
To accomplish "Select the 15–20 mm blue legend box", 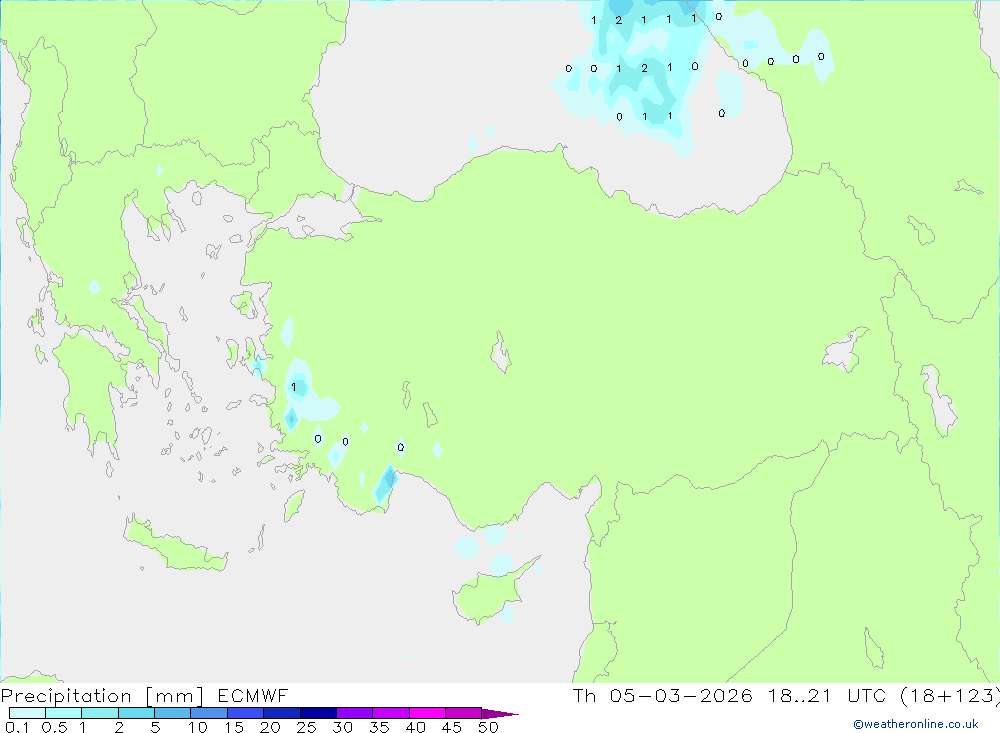I will pyautogui.click(x=245, y=713).
